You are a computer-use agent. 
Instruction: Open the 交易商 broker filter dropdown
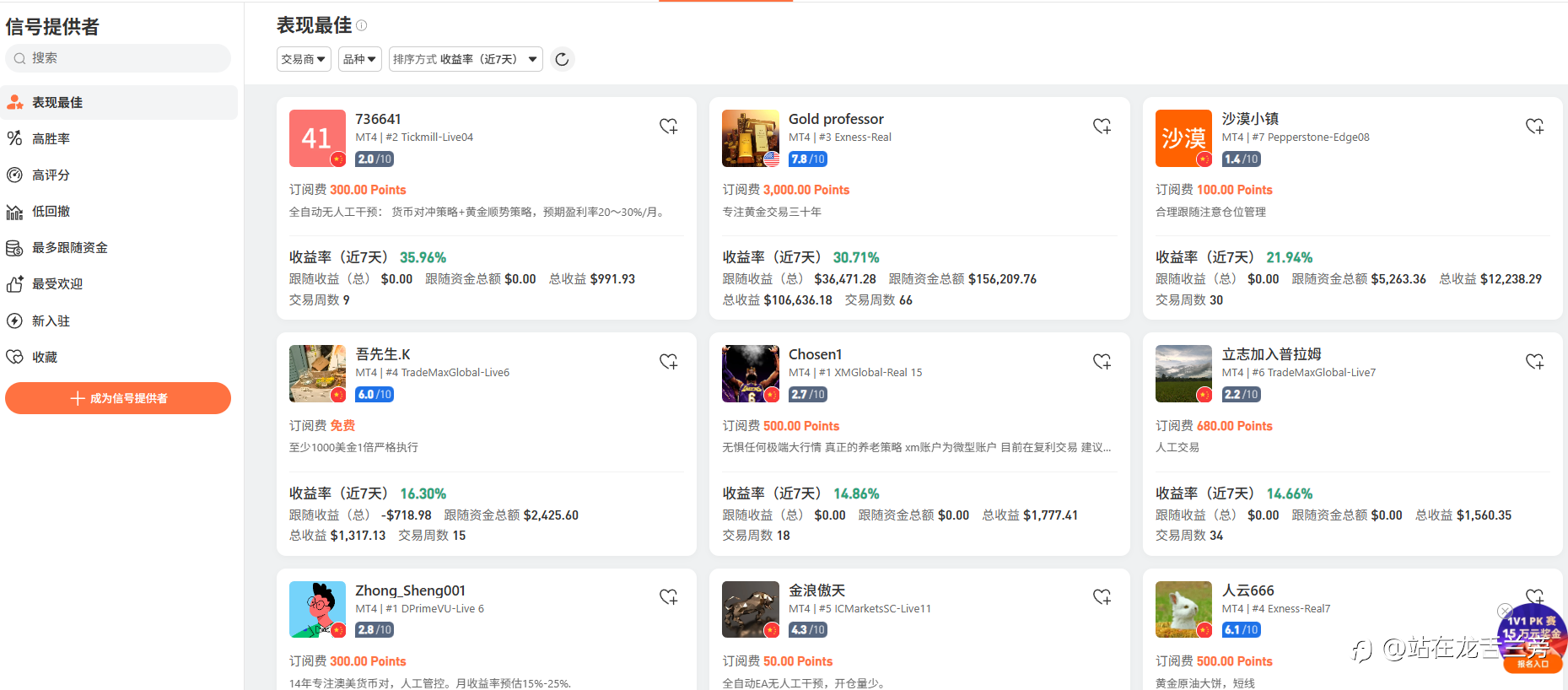tap(304, 59)
